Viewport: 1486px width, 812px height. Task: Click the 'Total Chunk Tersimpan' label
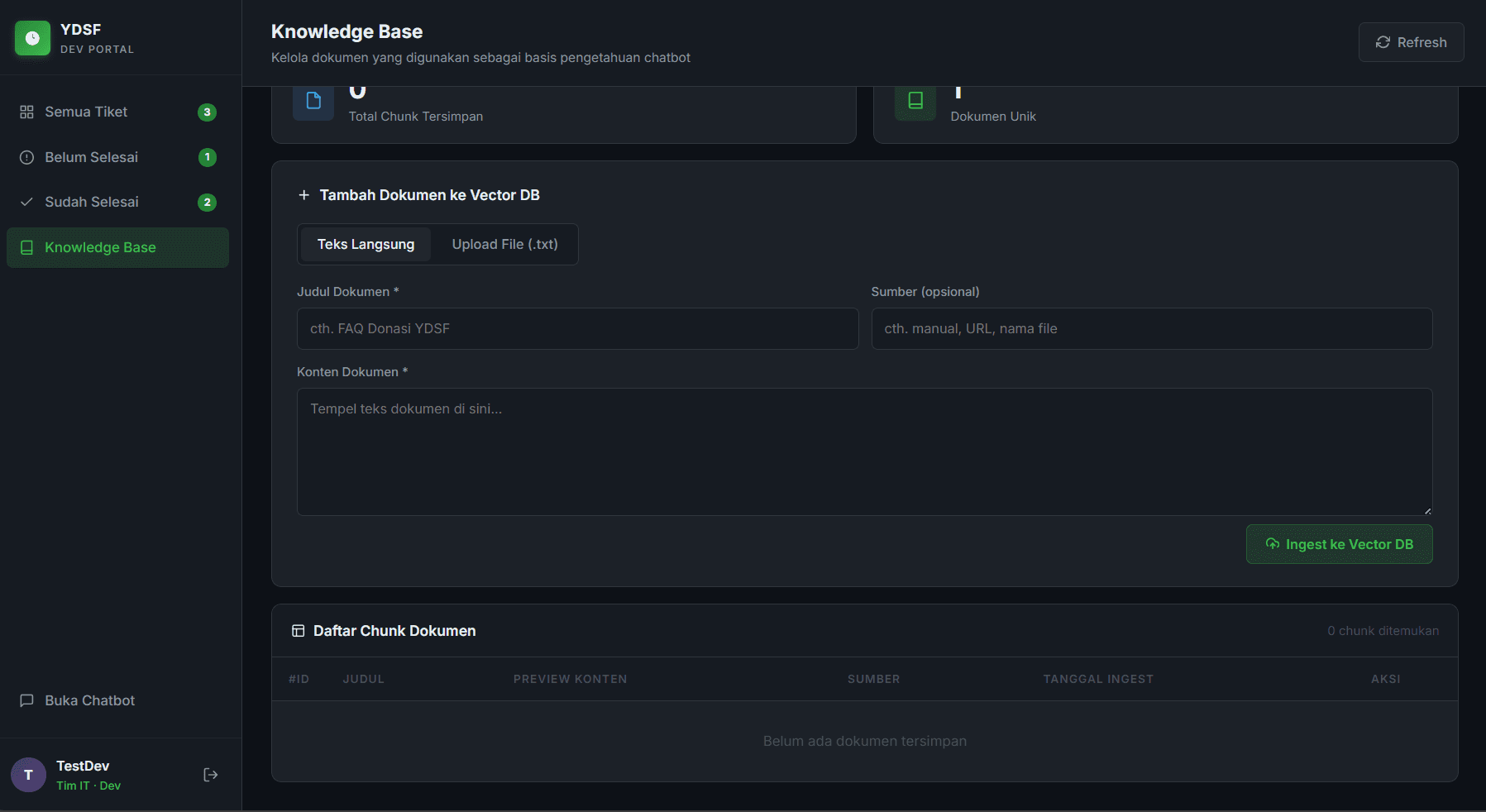[x=416, y=117]
